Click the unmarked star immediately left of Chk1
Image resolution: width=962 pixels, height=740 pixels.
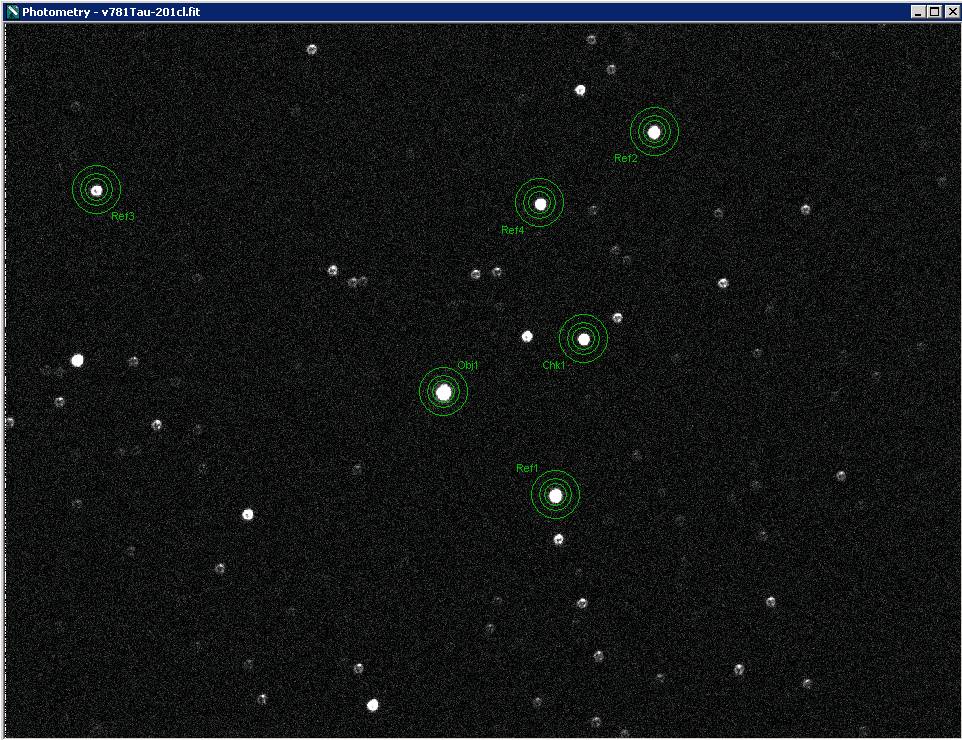(x=527, y=336)
